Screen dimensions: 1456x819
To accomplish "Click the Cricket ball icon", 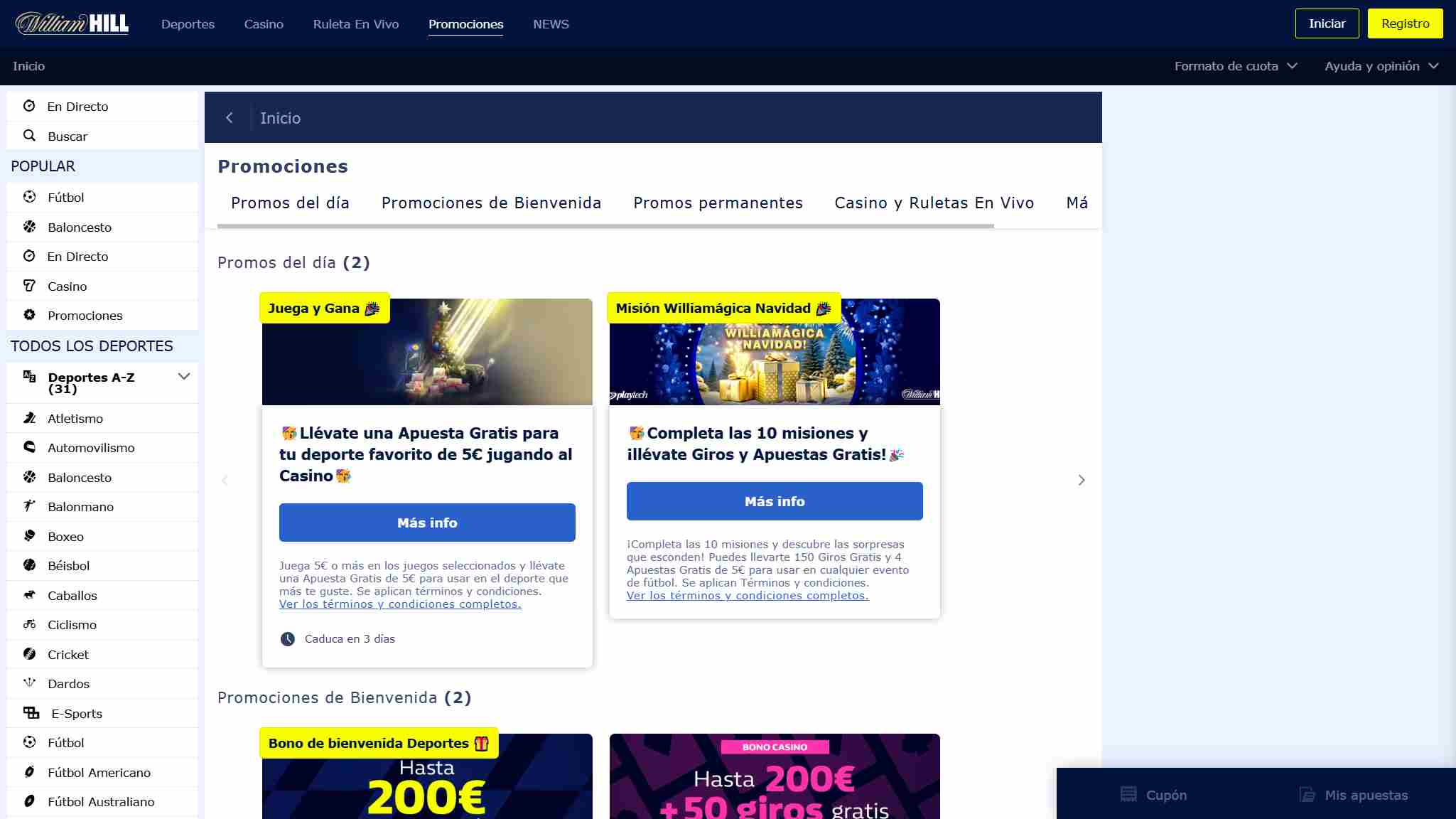I will coord(29,654).
